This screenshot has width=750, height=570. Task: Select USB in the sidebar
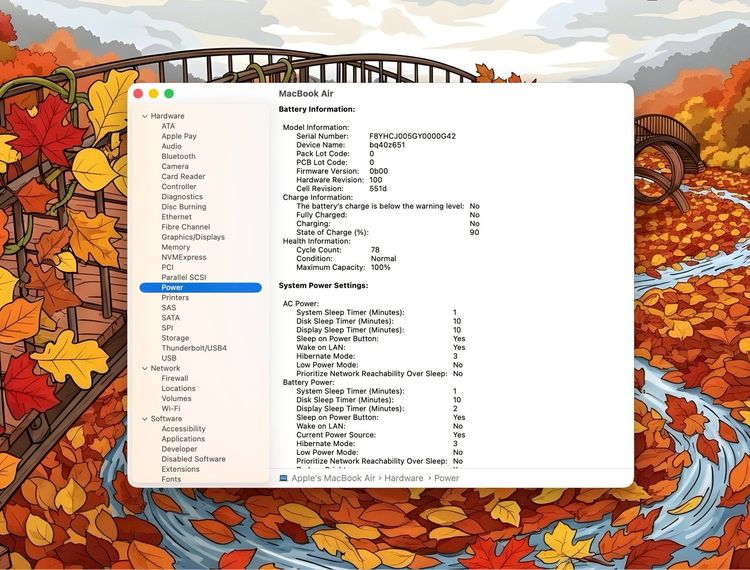169,358
